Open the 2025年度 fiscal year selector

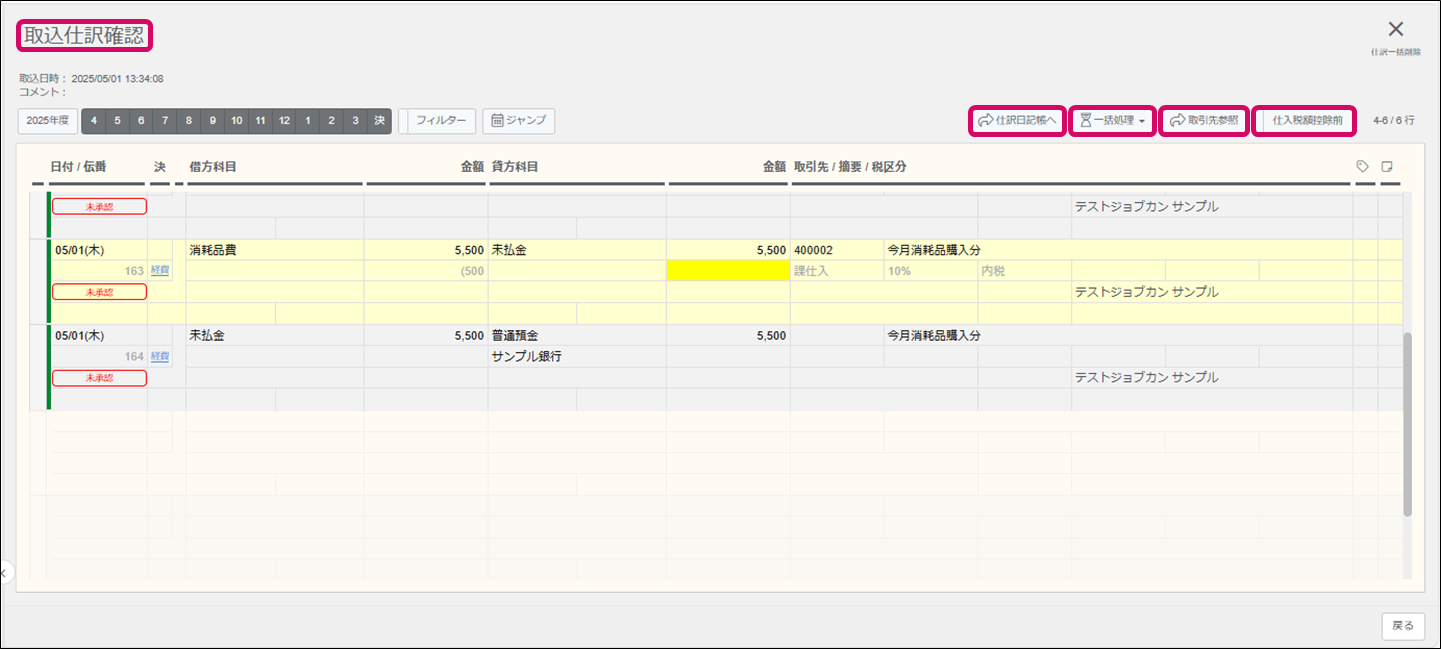tap(47, 121)
